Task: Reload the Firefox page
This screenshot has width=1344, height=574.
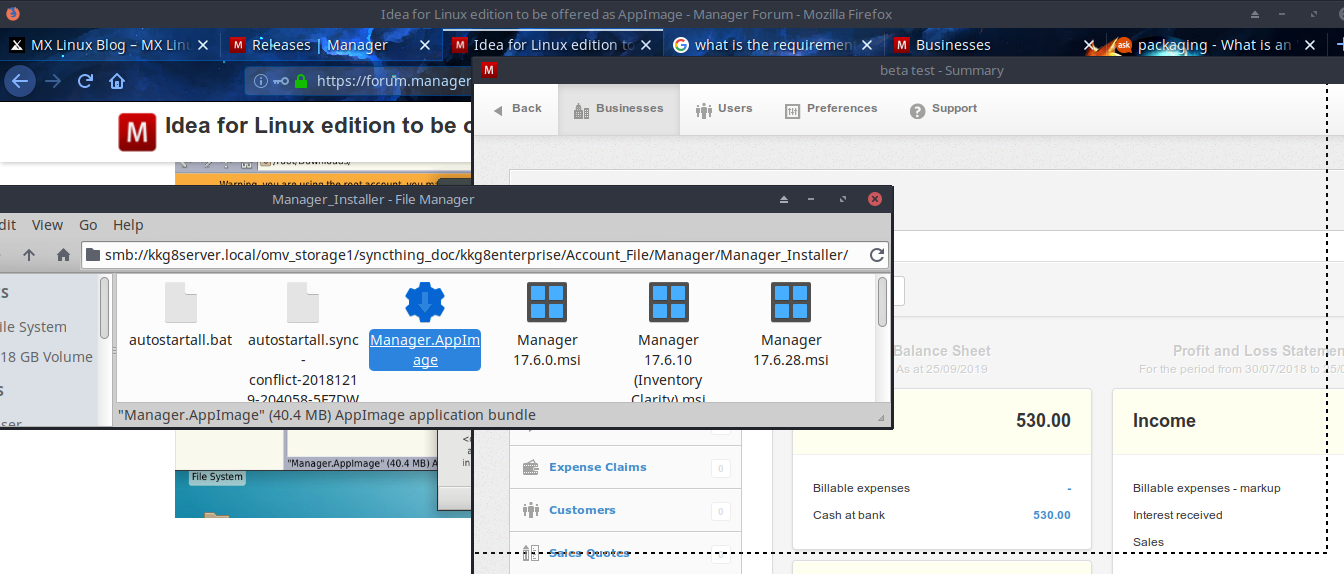Action: (x=85, y=81)
